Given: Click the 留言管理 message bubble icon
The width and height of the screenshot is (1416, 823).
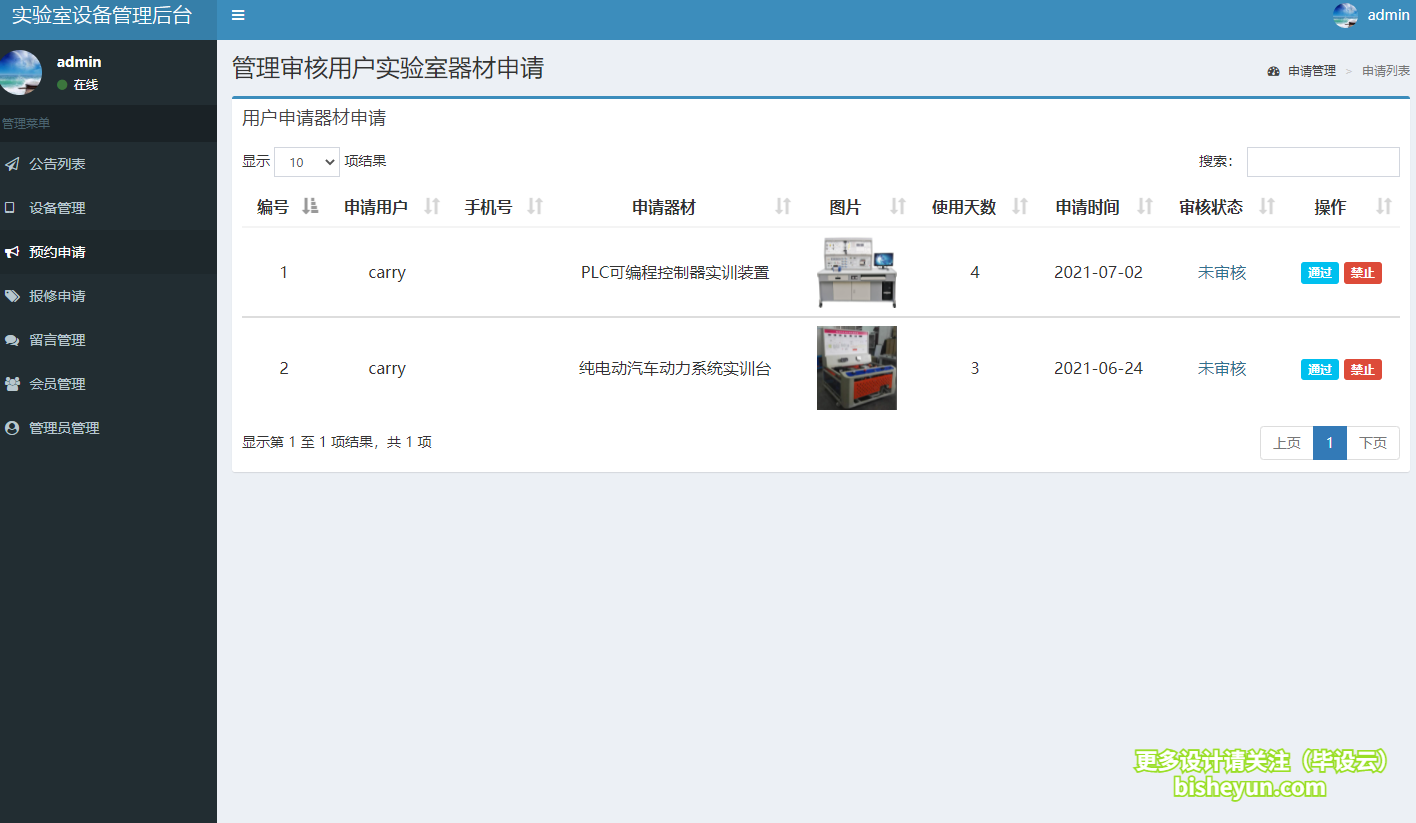Looking at the screenshot, I should tap(12, 339).
